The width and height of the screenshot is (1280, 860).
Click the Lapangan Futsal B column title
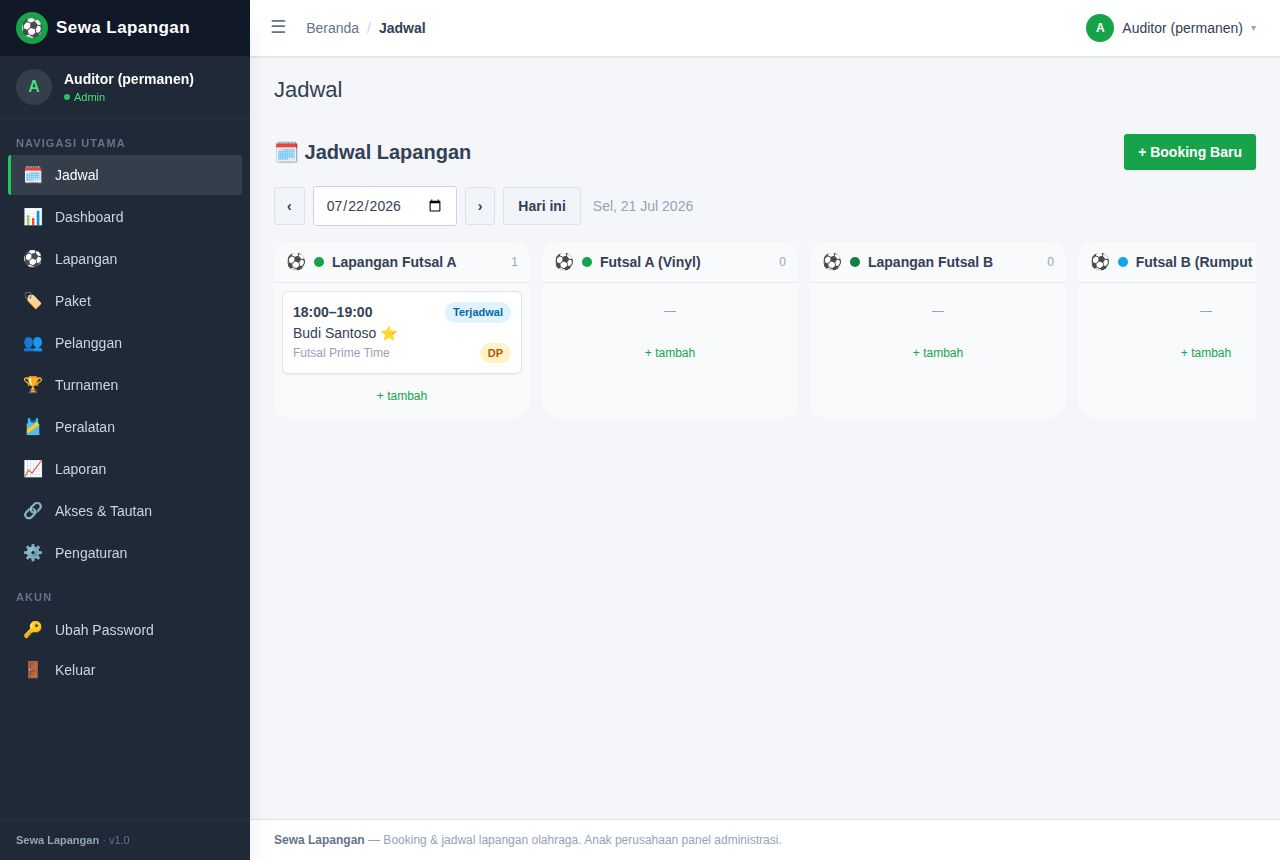pyautogui.click(x=930, y=262)
